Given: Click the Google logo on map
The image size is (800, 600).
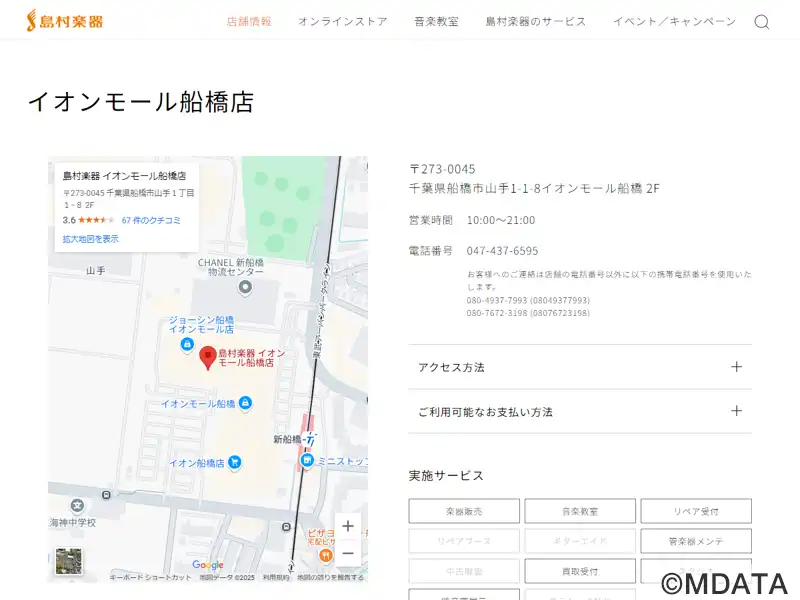Looking at the screenshot, I should point(208,565).
